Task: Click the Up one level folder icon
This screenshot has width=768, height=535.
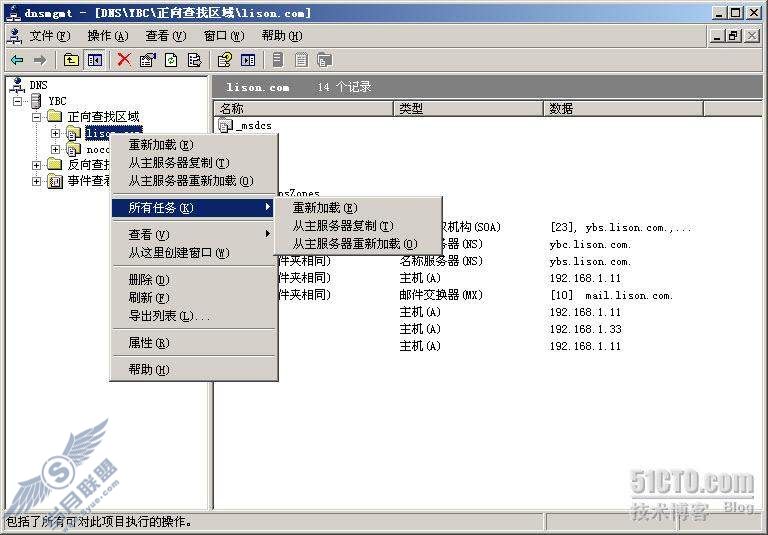Action: click(72, 60)
